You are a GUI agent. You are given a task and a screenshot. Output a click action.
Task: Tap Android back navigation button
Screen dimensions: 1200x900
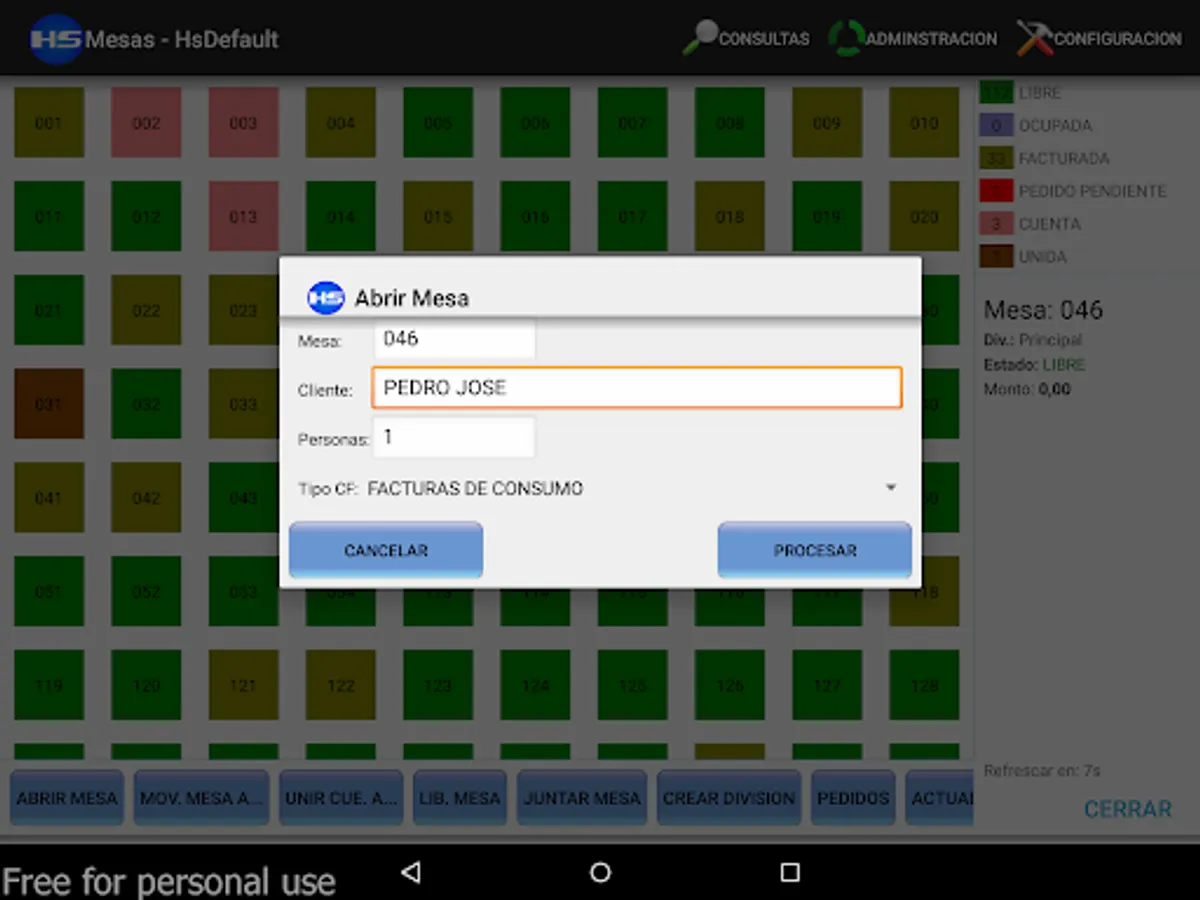[x=410, y=872]
